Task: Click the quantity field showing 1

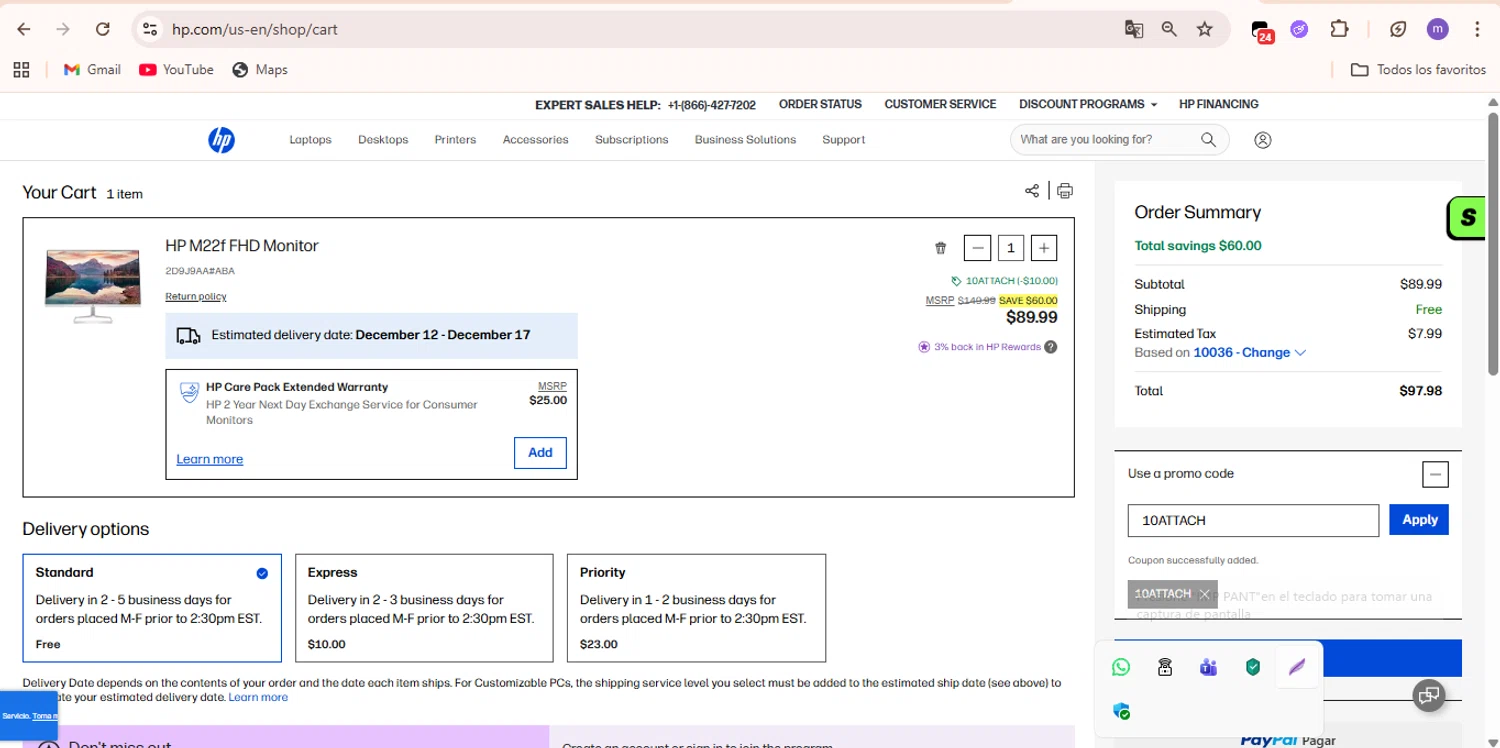Action: pyautogui.click(x=1011, y=248)
